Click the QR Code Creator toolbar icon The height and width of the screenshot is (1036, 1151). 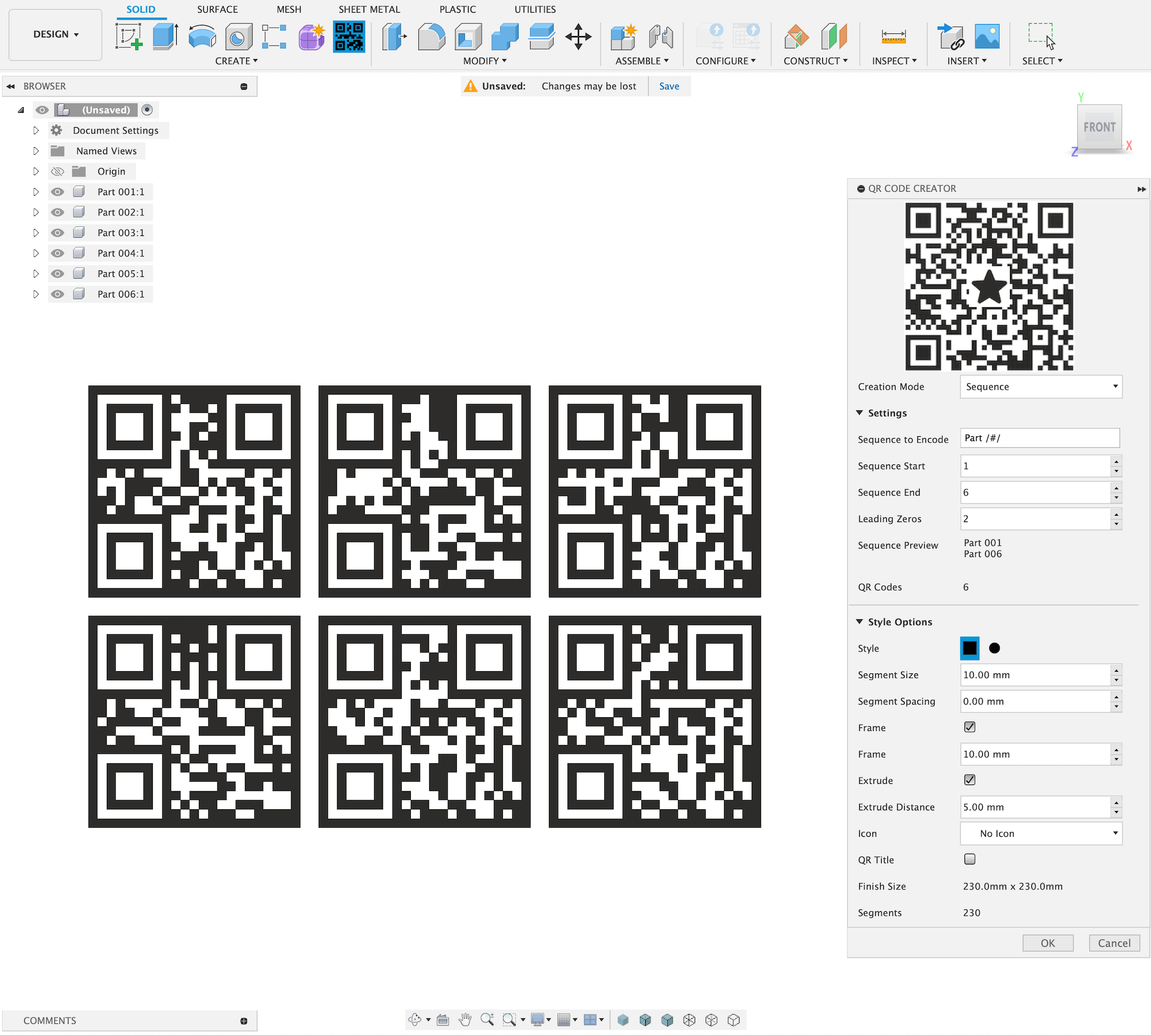click(x=349, y=37)
